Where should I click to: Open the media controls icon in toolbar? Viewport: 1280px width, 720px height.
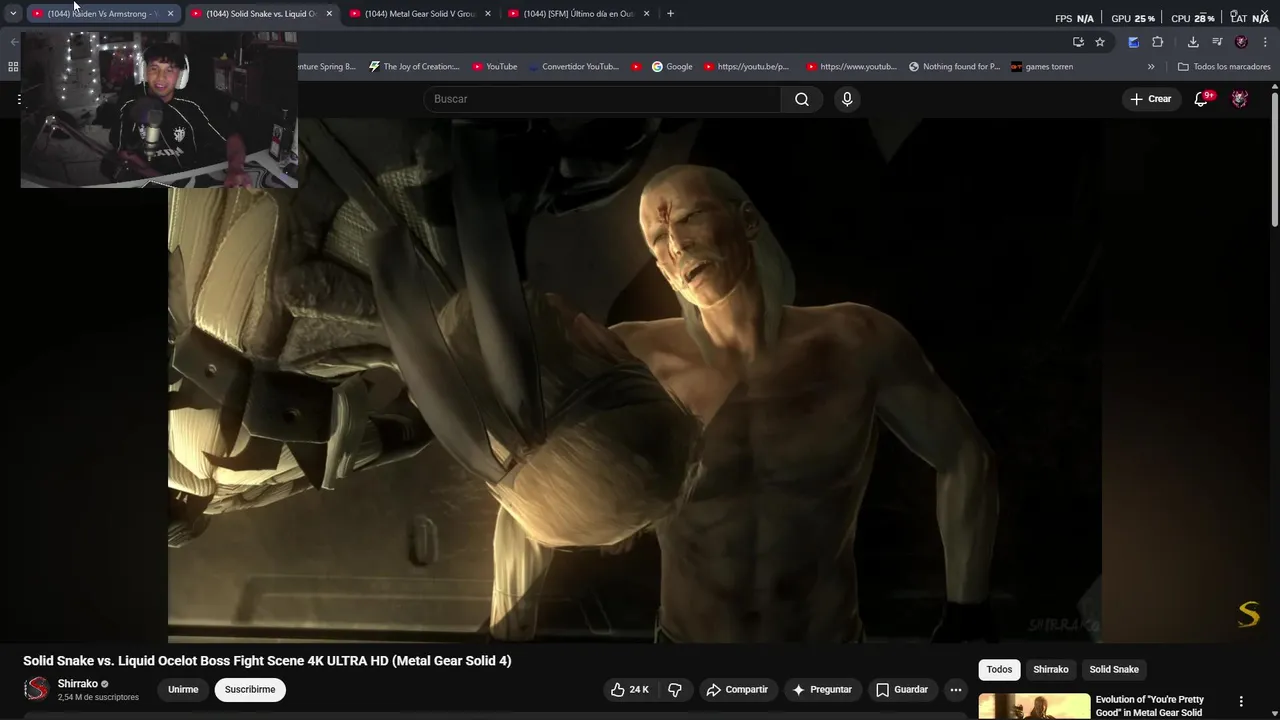coord(1217,42)
